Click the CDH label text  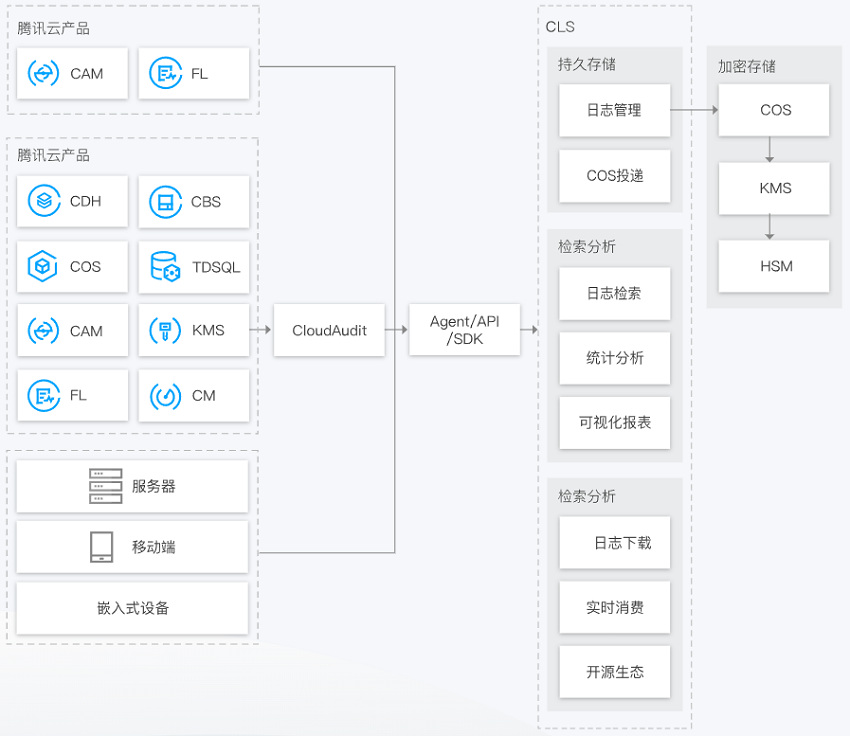86,202
